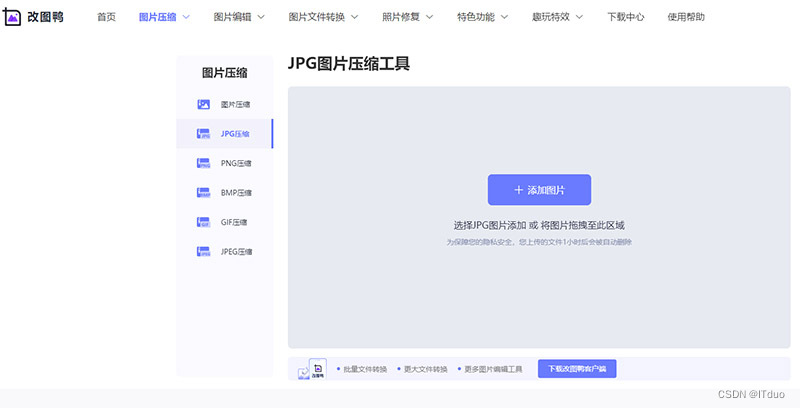
Task: Open 下载中心 page
Action: [626, 17]
